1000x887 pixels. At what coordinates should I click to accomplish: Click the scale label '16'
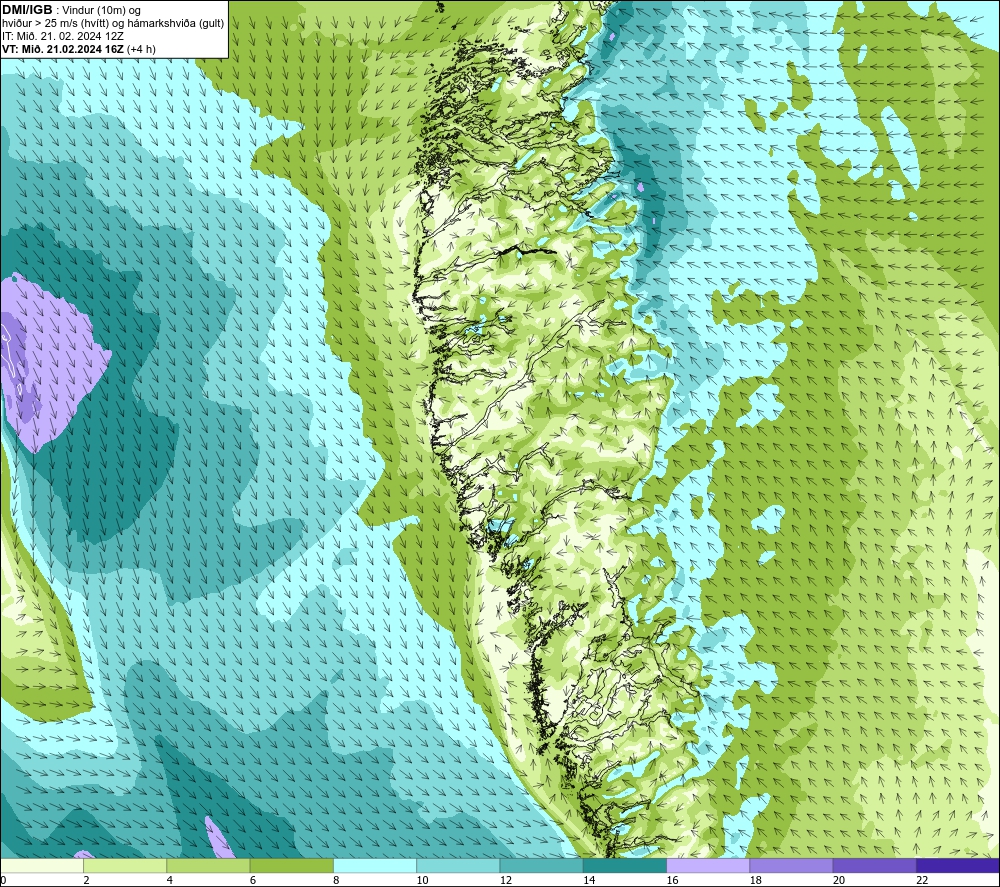672,880
